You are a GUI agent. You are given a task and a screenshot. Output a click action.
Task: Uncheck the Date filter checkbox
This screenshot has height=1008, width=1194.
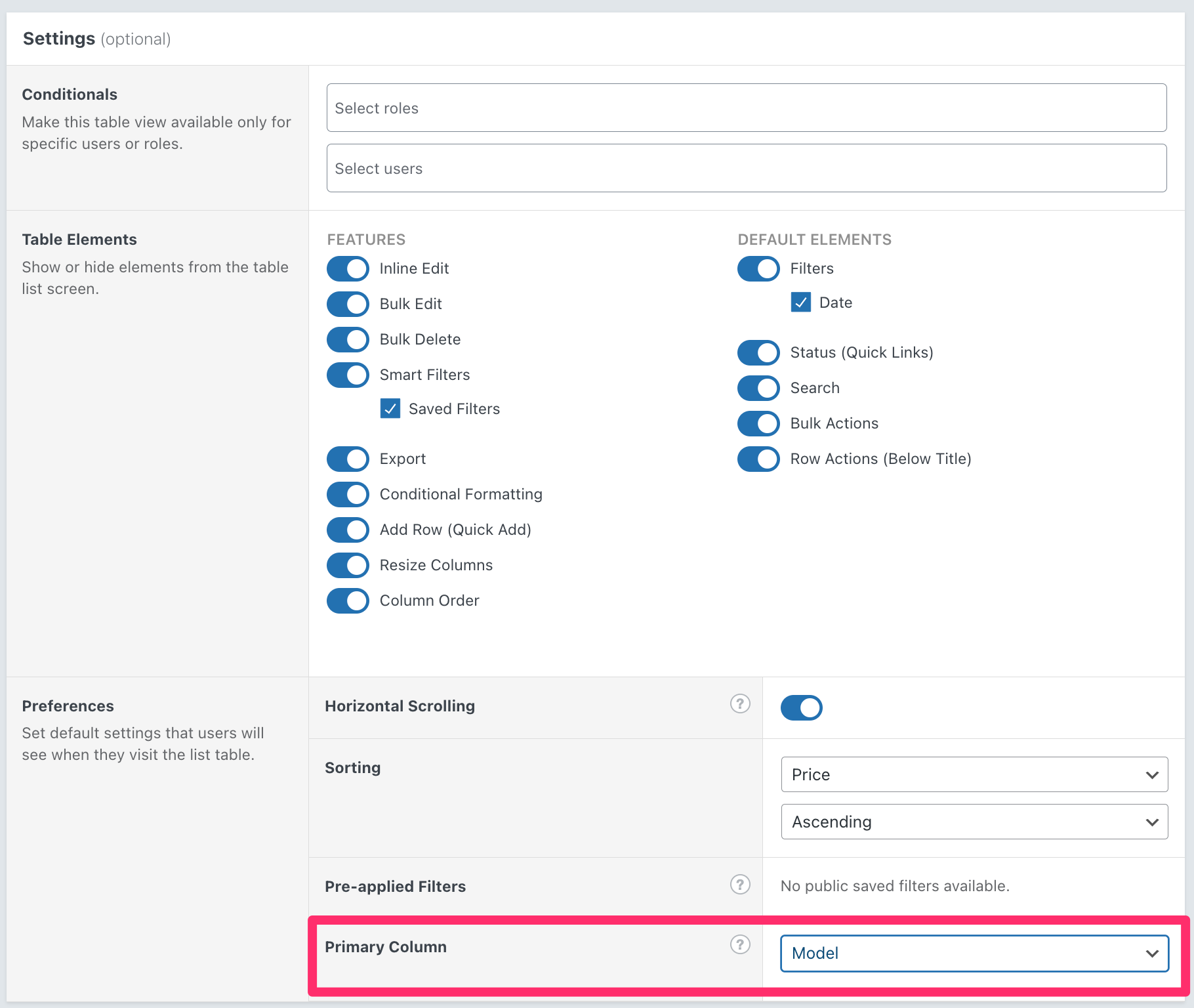[801, 303]
